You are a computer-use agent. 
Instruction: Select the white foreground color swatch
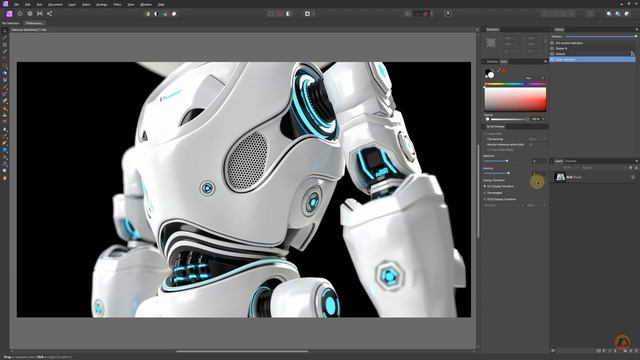[x=491, y=75]
